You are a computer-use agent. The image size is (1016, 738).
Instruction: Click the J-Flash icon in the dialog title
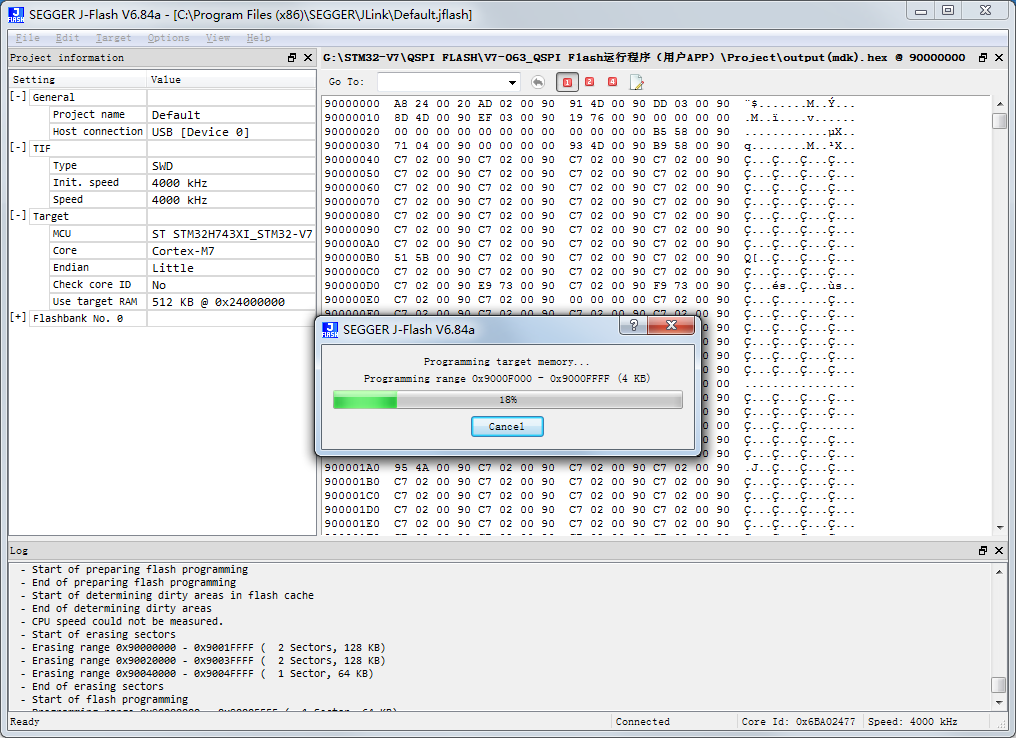[x=330, y=330]
